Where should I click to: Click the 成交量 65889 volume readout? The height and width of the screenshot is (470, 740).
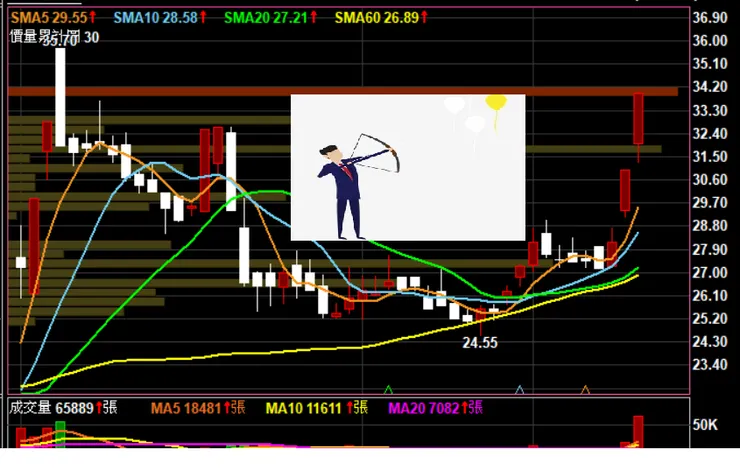63,408
